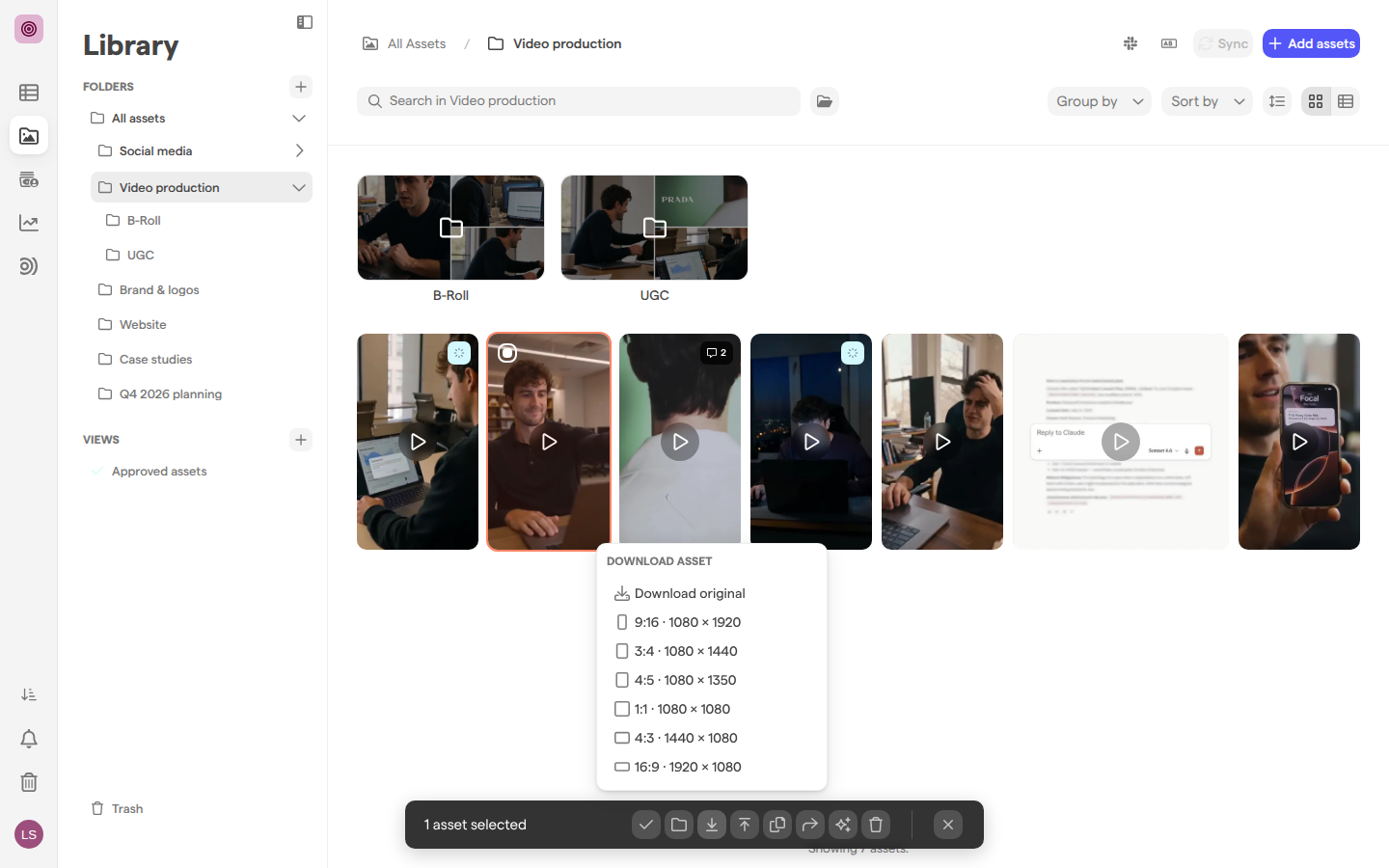Viewport: 1389px width, 868px height.
Task: Expand the Social media folder chevron
Action: [x=299, y=151]
